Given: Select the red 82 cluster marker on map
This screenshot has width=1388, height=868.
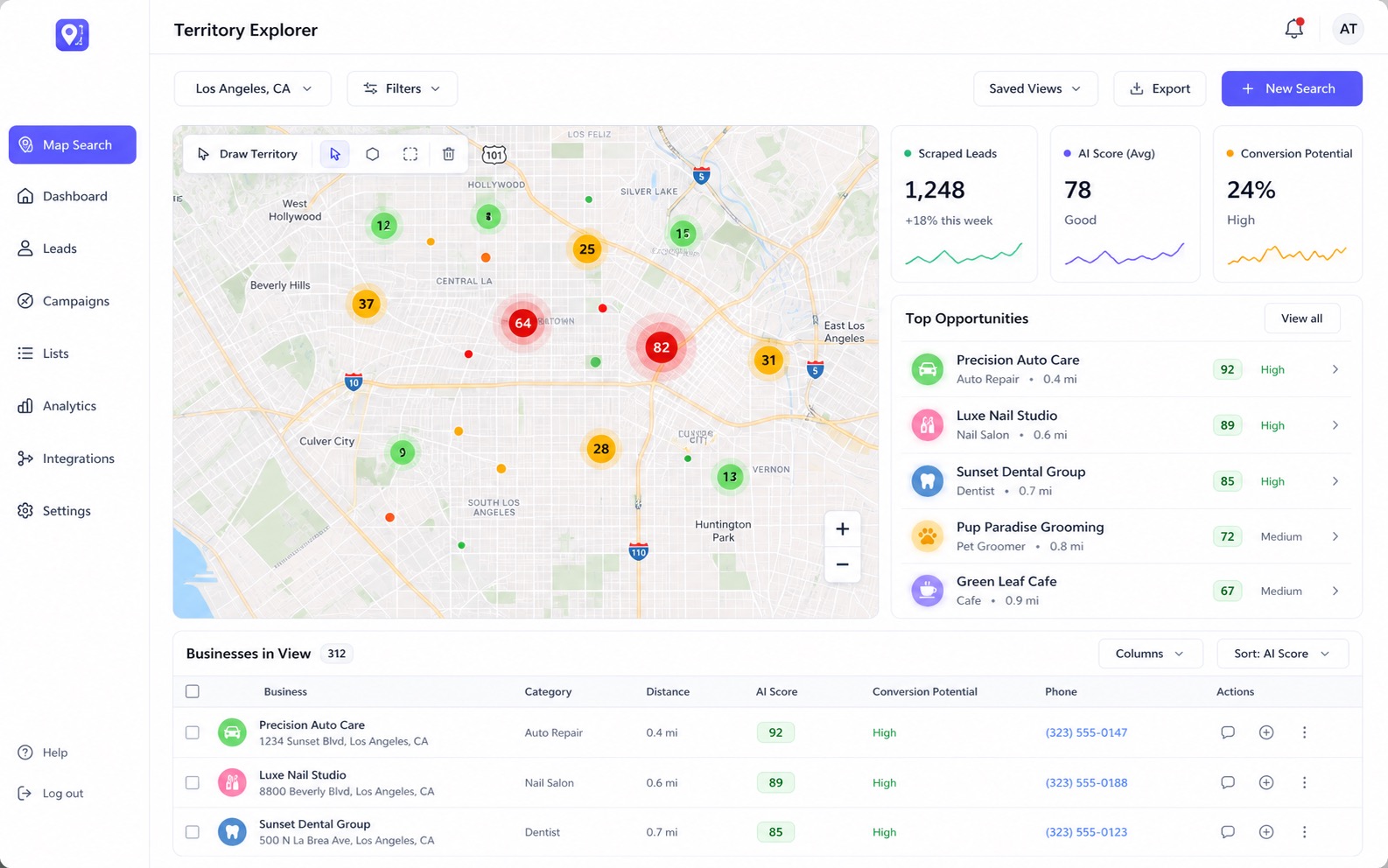Looking at the screenshot, I should [x=662, y=347].
